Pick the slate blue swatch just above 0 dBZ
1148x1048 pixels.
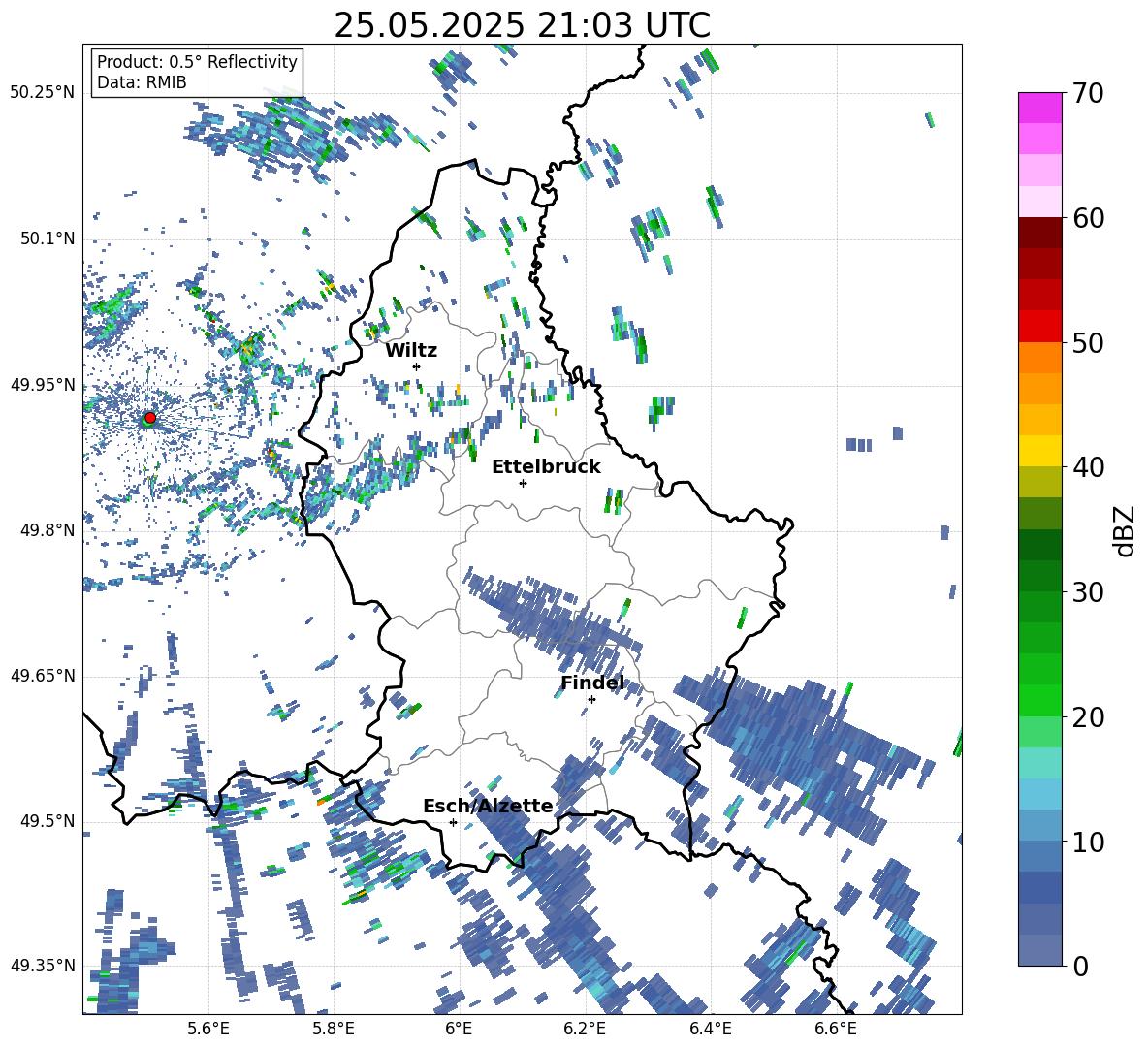tap(1039, 950)
